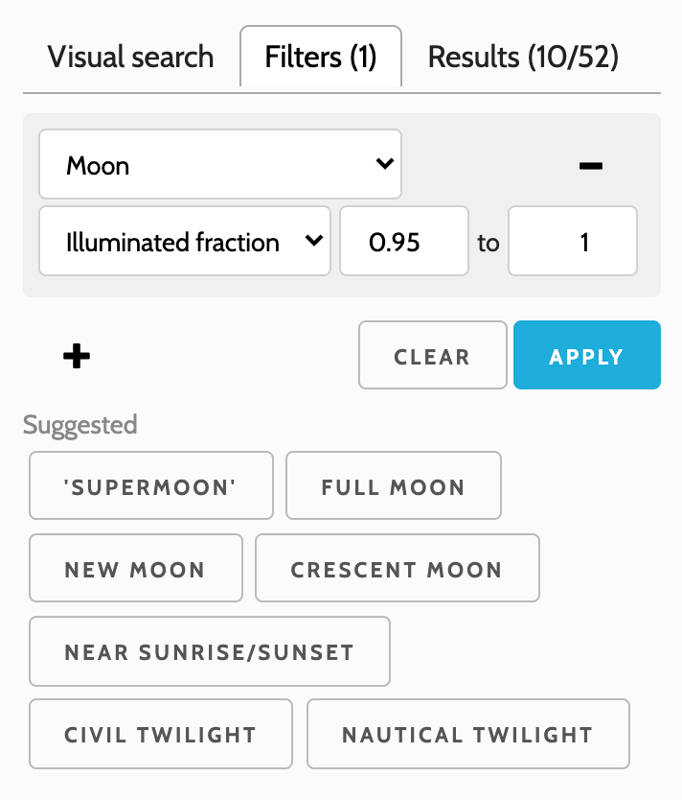
Task: Choose the 'Supermoon' suggested filter
Action: [151, 487]
